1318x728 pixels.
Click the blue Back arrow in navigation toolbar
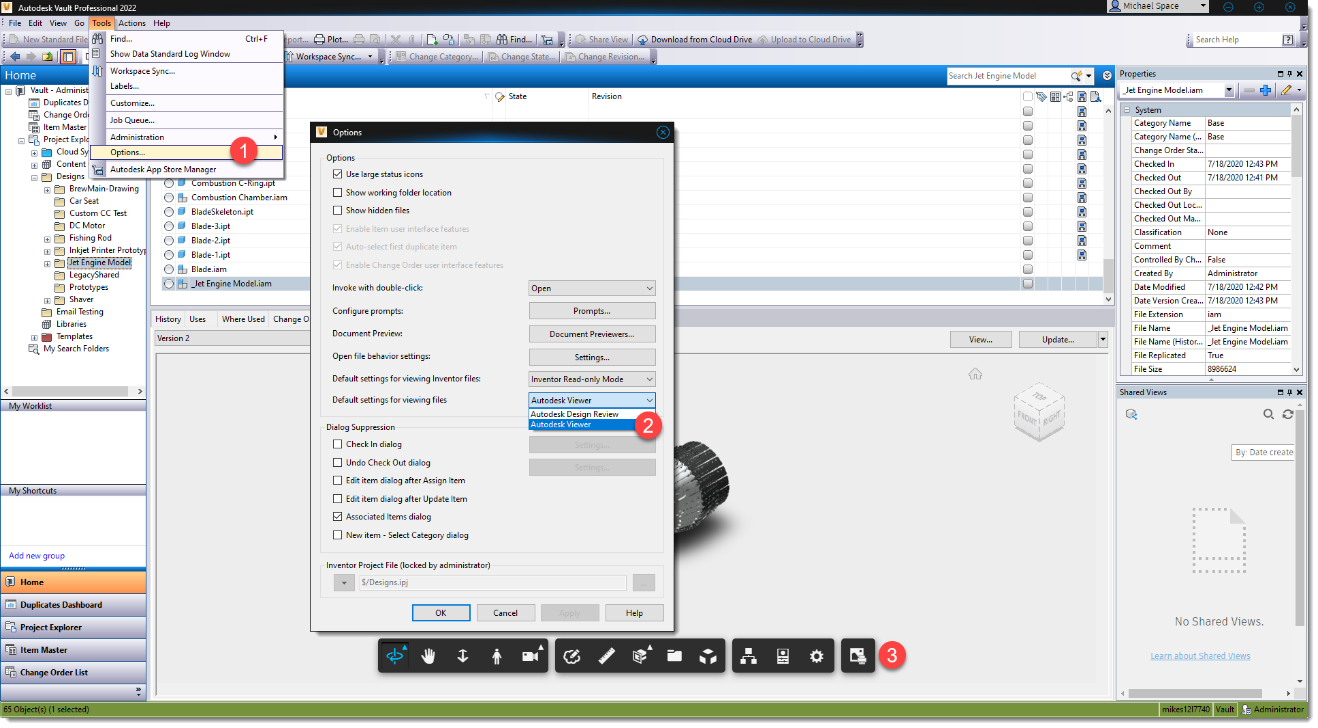(15, 57)
